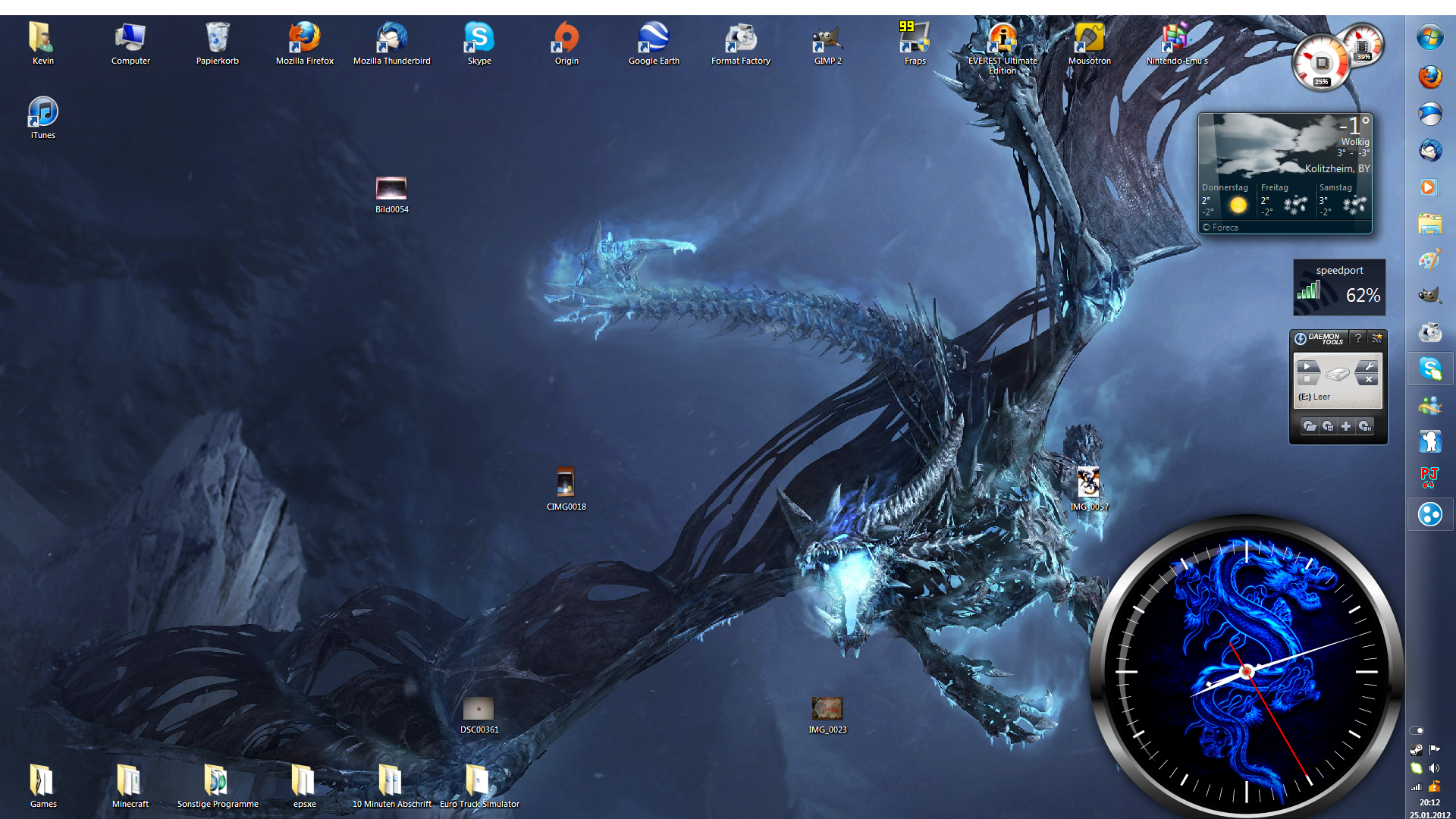Open the Minecraft folder

[x=130, y=786]
